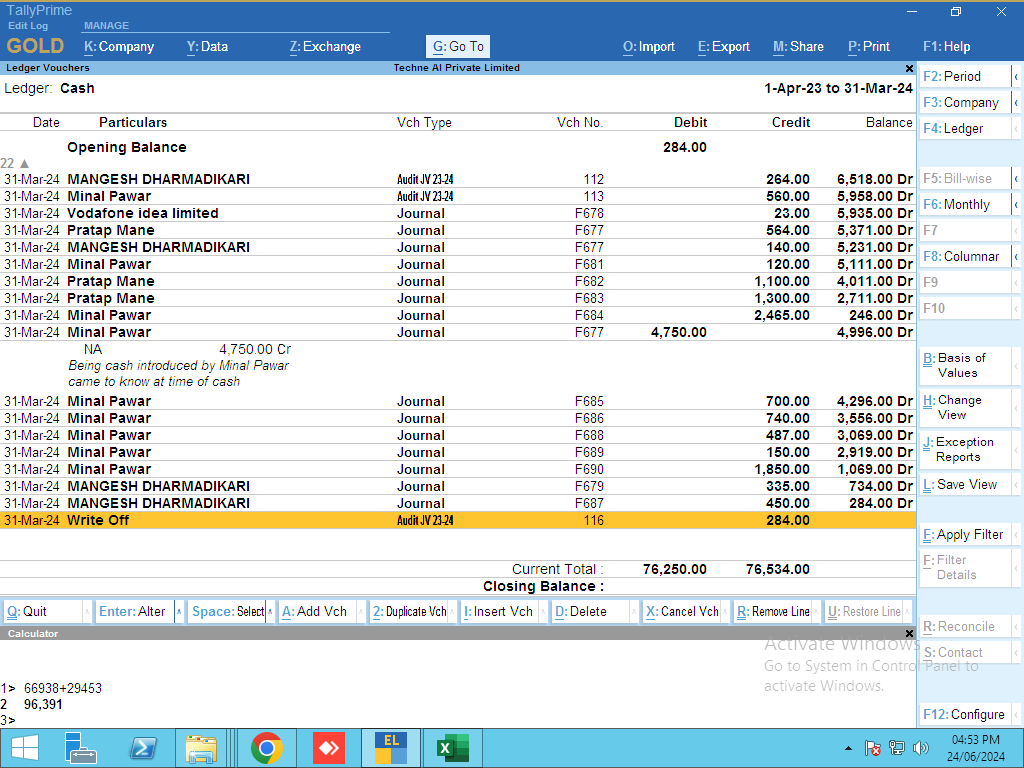This screenshot has height=768, width=1024.
Task: Click the L: Save View button
Action: click(x=965, y=485)
